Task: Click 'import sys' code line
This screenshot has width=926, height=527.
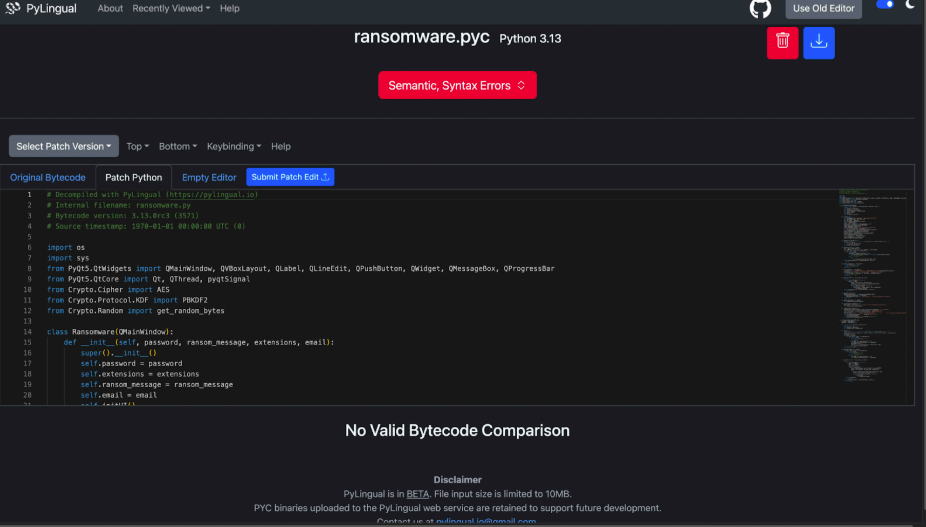Action: point(68,258)
